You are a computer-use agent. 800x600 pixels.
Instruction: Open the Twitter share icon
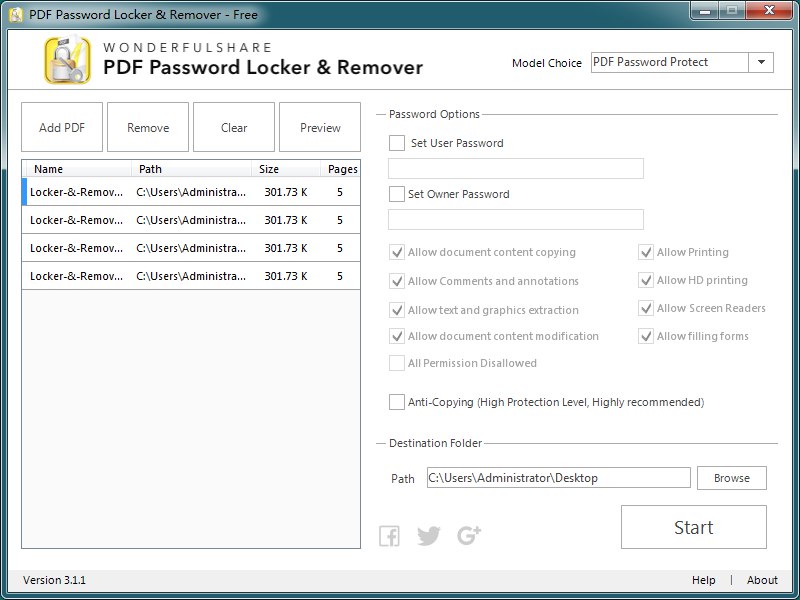(429, 536)
